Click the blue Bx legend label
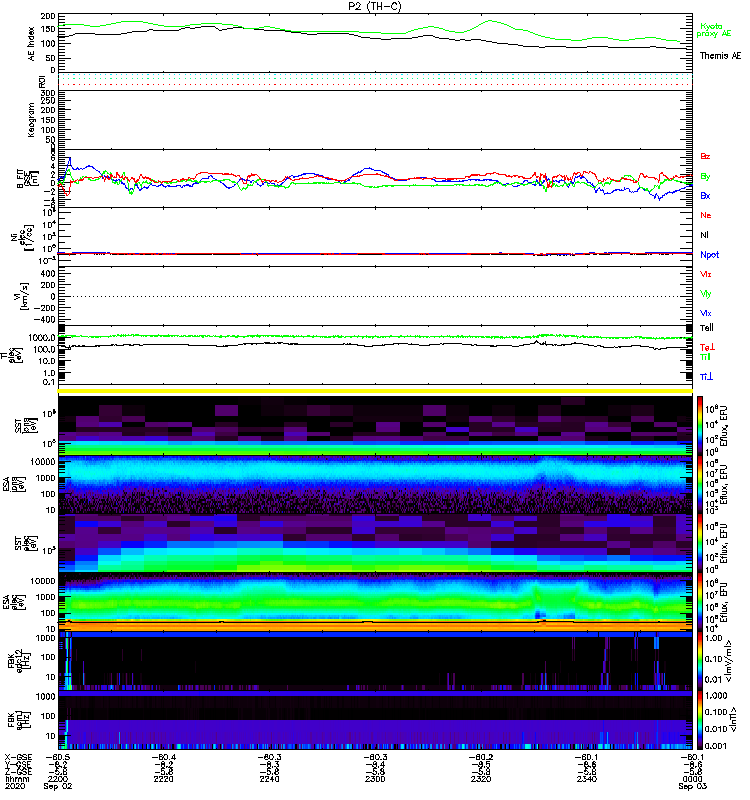750x800 pixels. tap(705, 195)
